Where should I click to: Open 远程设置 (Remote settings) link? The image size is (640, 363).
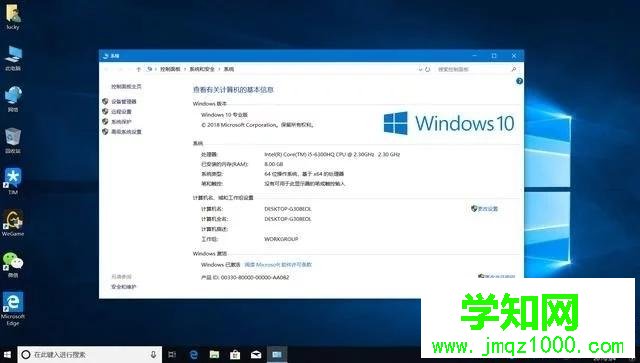121,111
